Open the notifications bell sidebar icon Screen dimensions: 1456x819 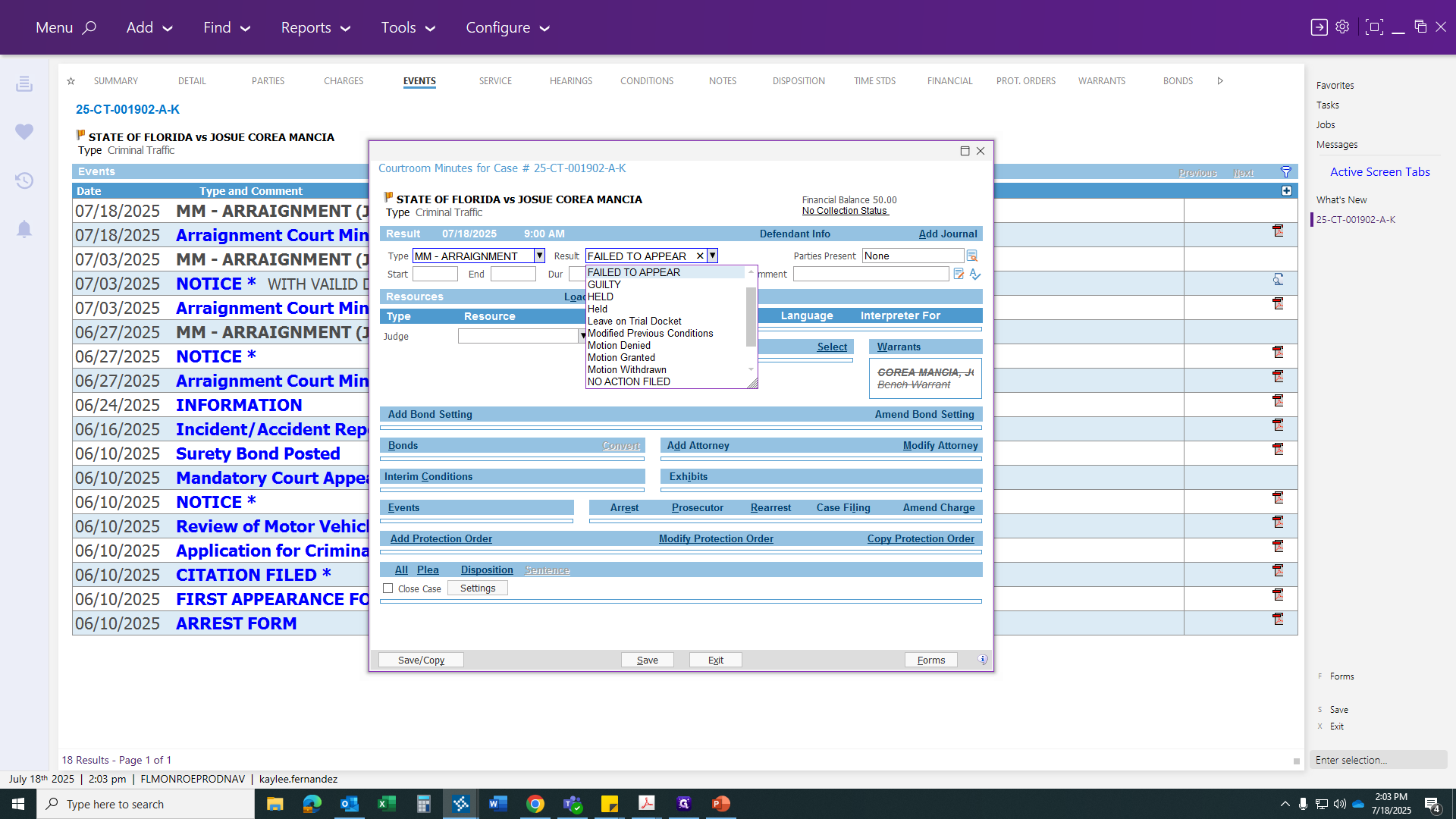(24, 229)
